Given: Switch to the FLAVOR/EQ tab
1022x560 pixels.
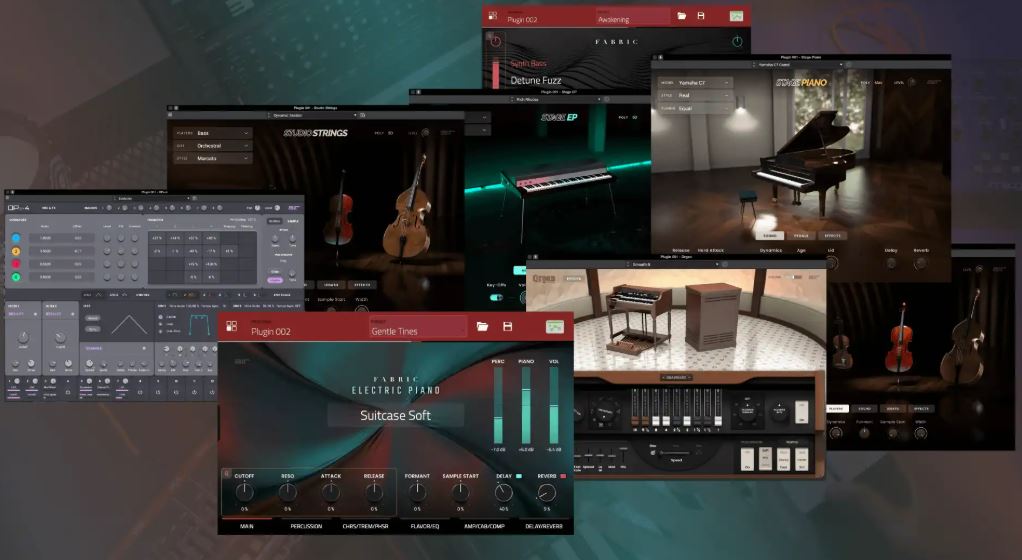Looking at the screenshot, I should click(424, 526).
